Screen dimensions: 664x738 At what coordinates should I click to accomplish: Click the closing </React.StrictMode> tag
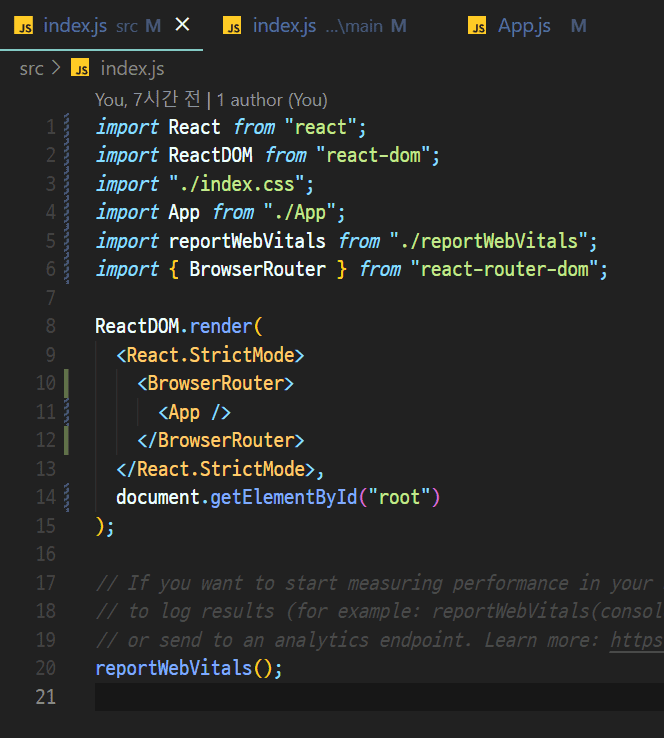[216, 469]
